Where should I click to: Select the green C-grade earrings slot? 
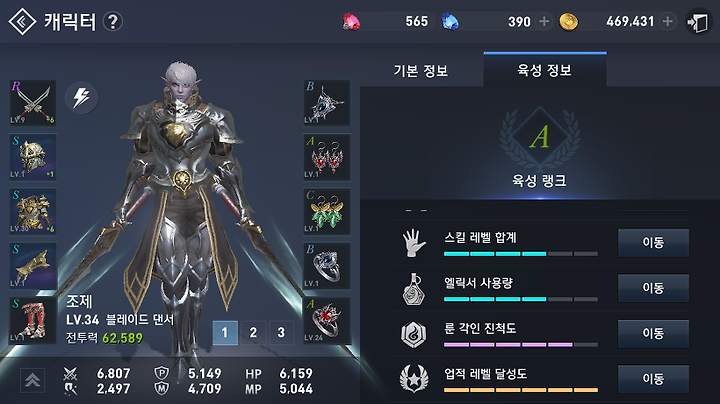coord(326,211)
